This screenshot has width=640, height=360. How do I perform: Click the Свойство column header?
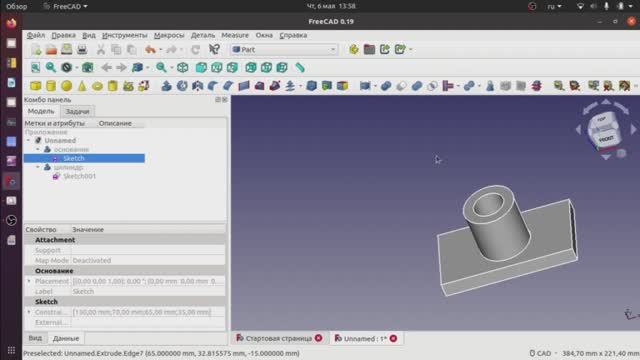[41, 230]
